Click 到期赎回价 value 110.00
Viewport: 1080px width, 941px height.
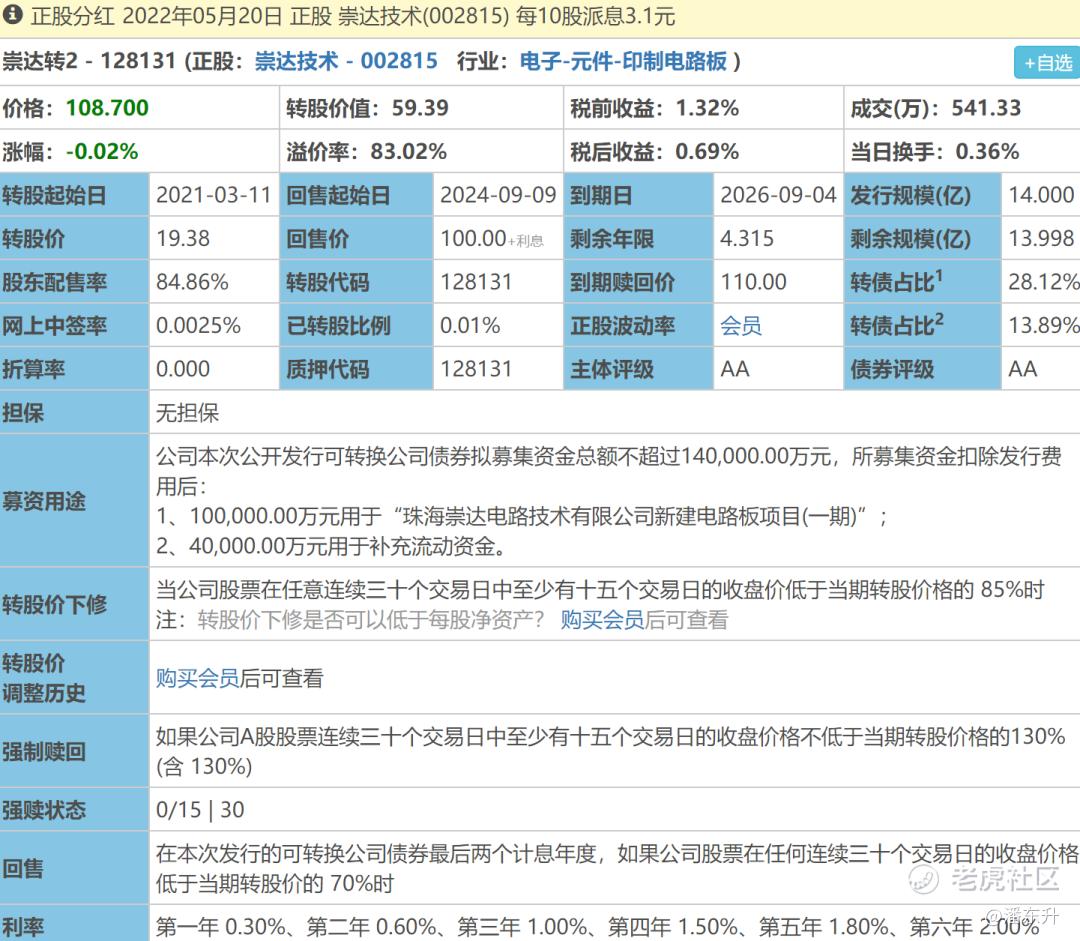click(754, 282)
